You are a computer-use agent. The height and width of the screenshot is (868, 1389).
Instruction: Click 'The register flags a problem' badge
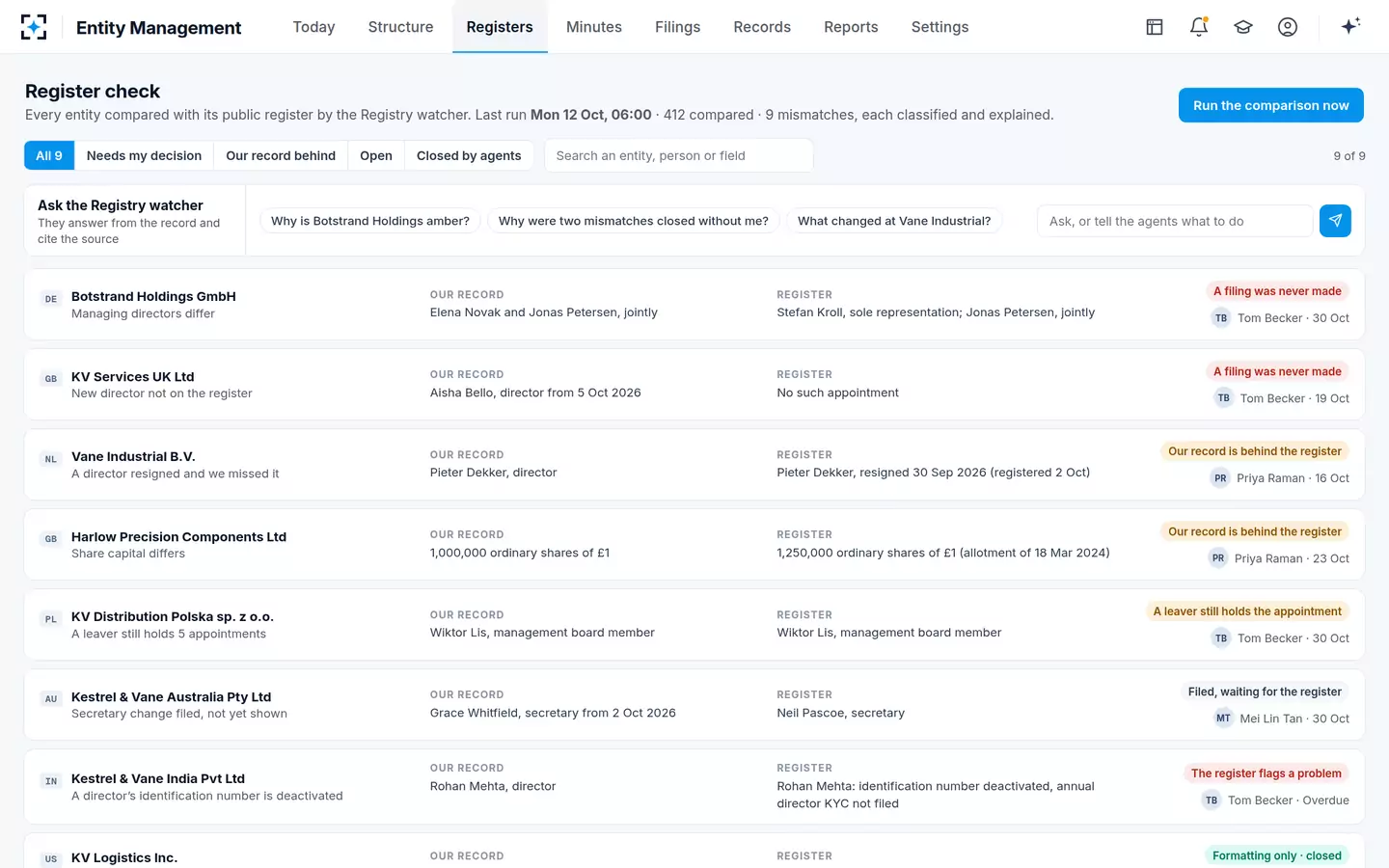point(1266,773)
